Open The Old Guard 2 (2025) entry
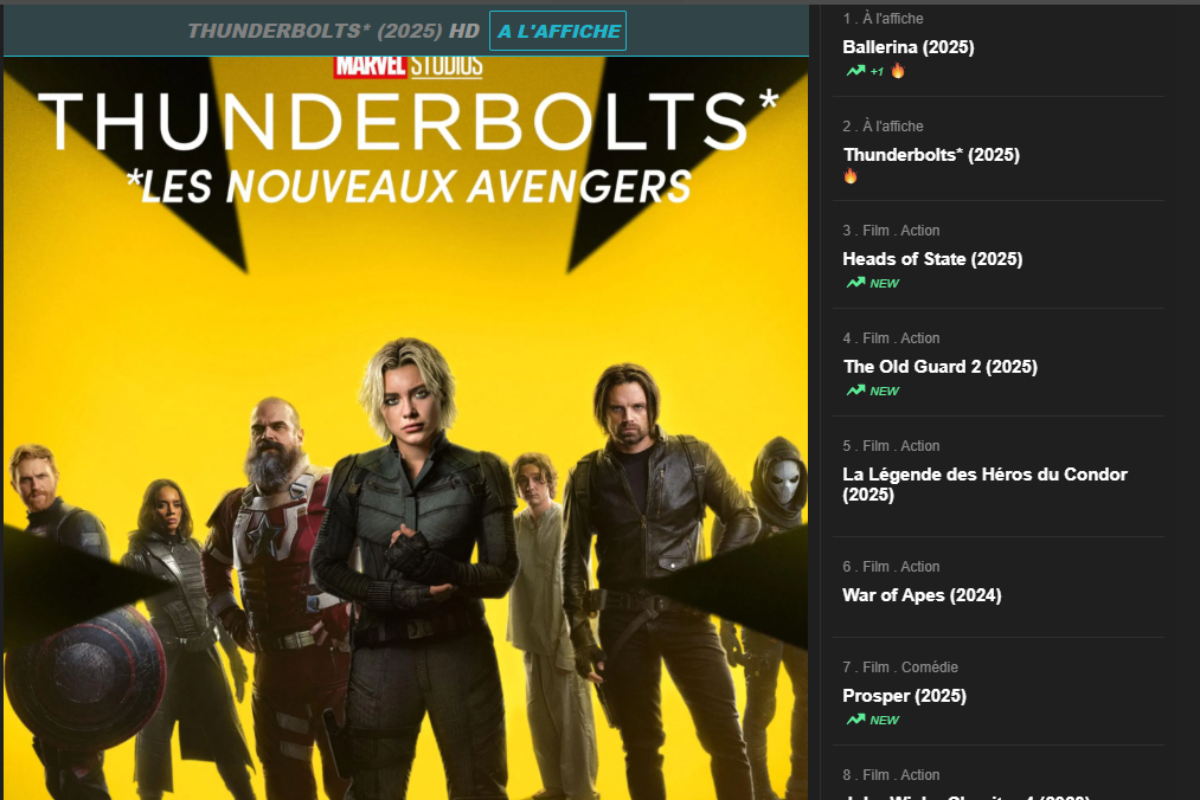 [940, 367]
